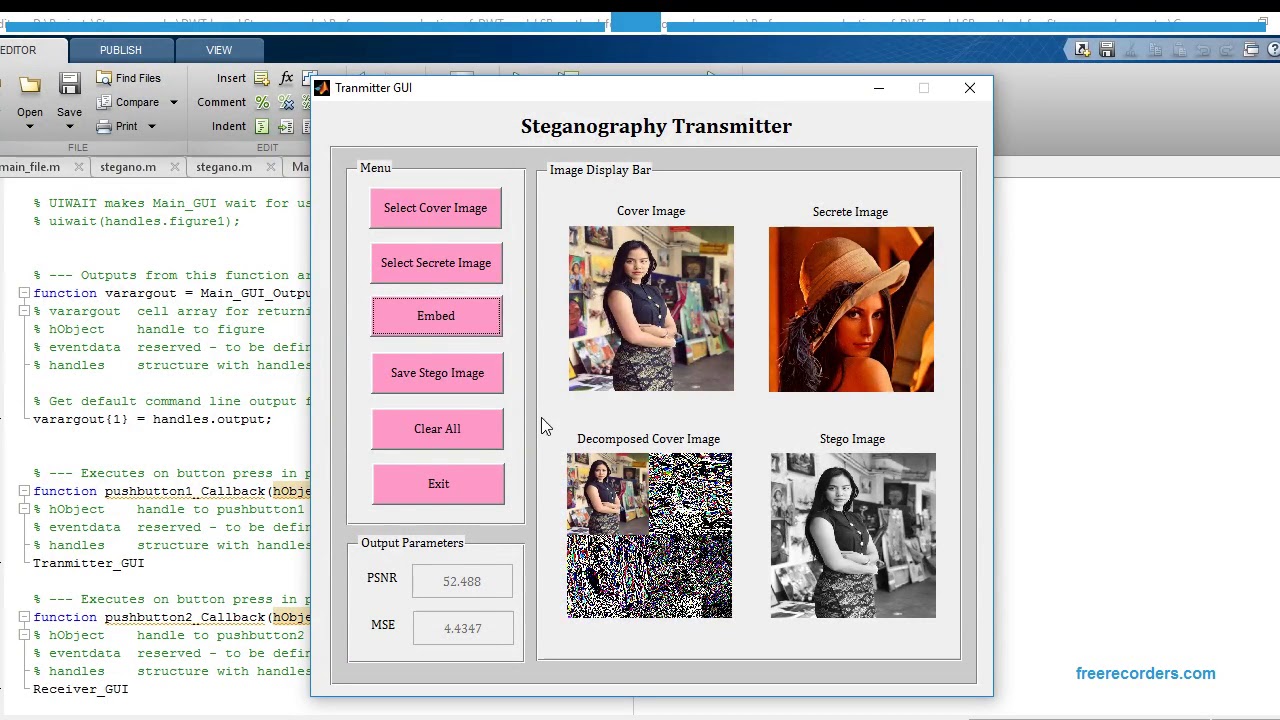Launch the Compare files tool
Viewport: 1280px width, 720px height.
tap(128, 102)
